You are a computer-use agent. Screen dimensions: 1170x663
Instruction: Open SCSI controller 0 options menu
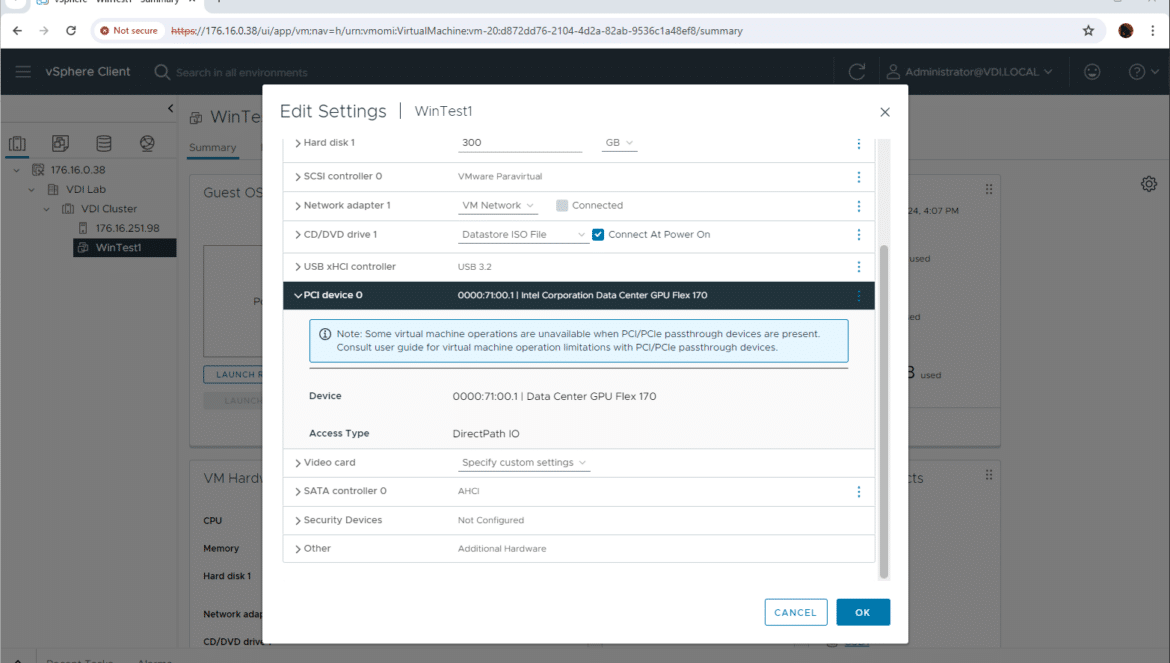[x=859, y=177]
